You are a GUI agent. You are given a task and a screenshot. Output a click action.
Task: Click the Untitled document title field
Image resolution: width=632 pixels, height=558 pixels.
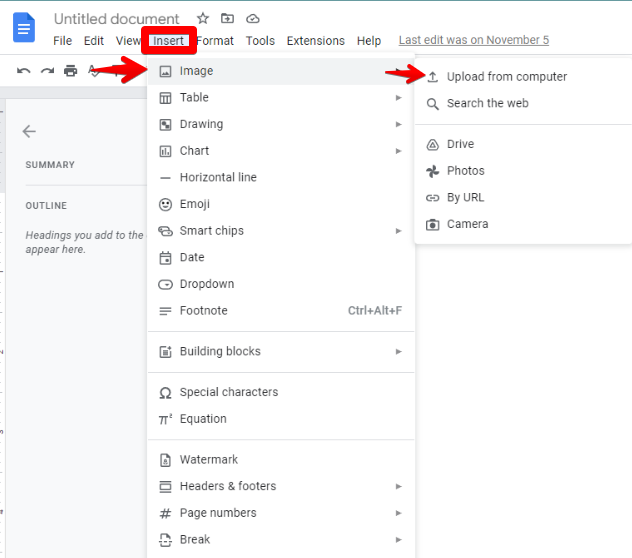117,19
